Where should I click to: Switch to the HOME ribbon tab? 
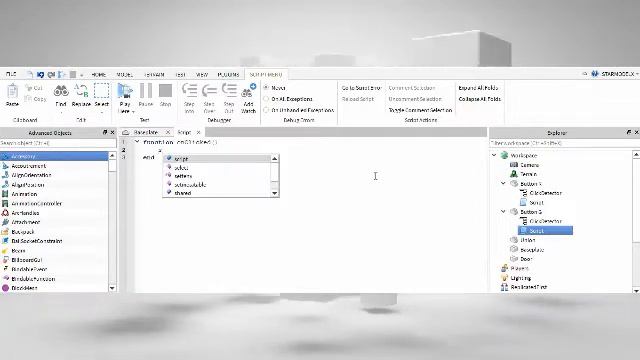(99, 75)
